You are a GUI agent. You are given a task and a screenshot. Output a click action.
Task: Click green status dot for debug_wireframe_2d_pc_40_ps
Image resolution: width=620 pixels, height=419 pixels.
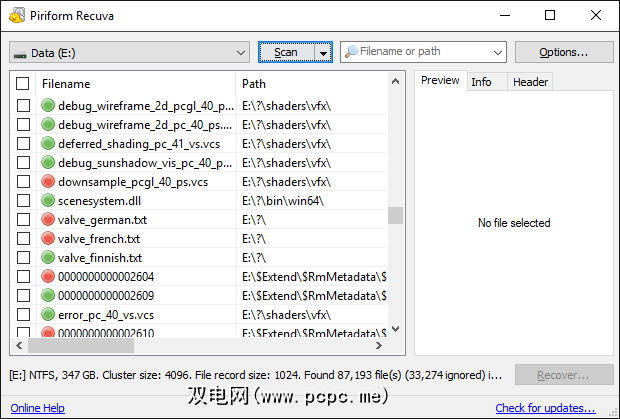[48, 125]
